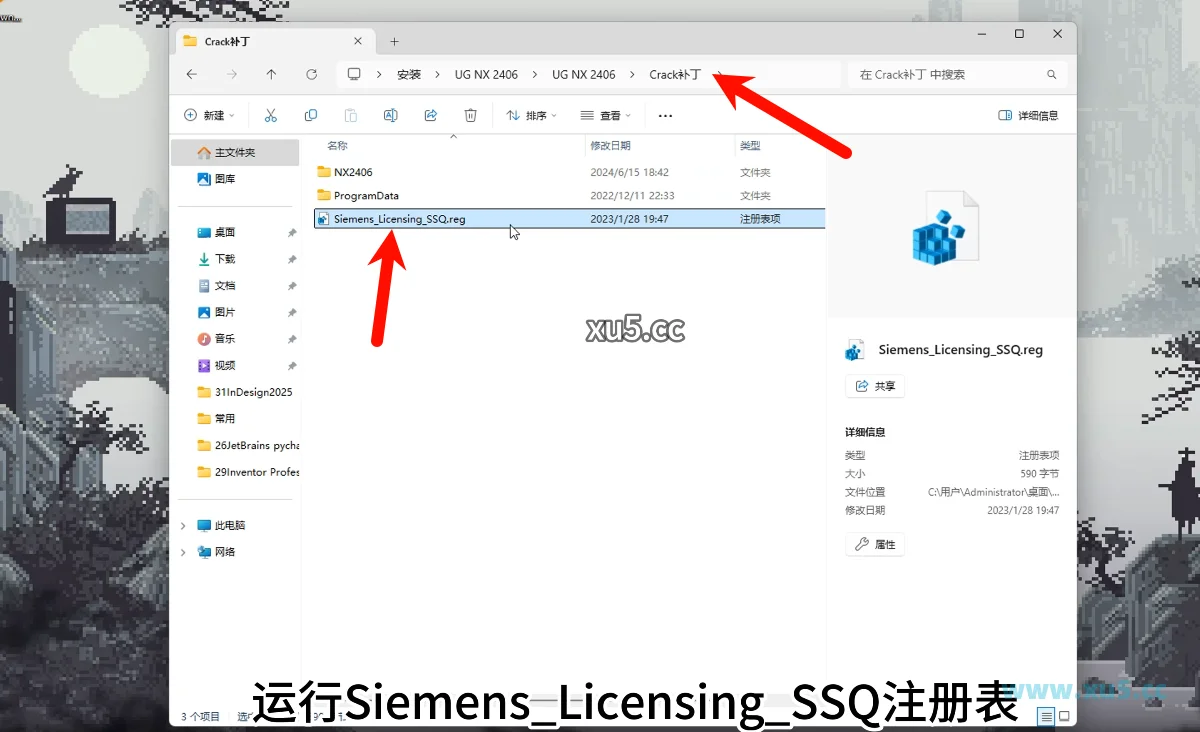Click the Copy icon in toolbar
The image size is (1200, 732).
click(311, 115)
